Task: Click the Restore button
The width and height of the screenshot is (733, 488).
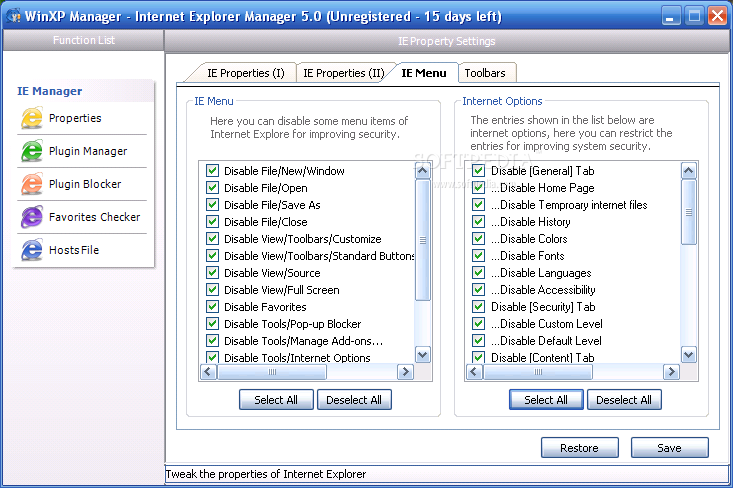Action: point(580,448)
